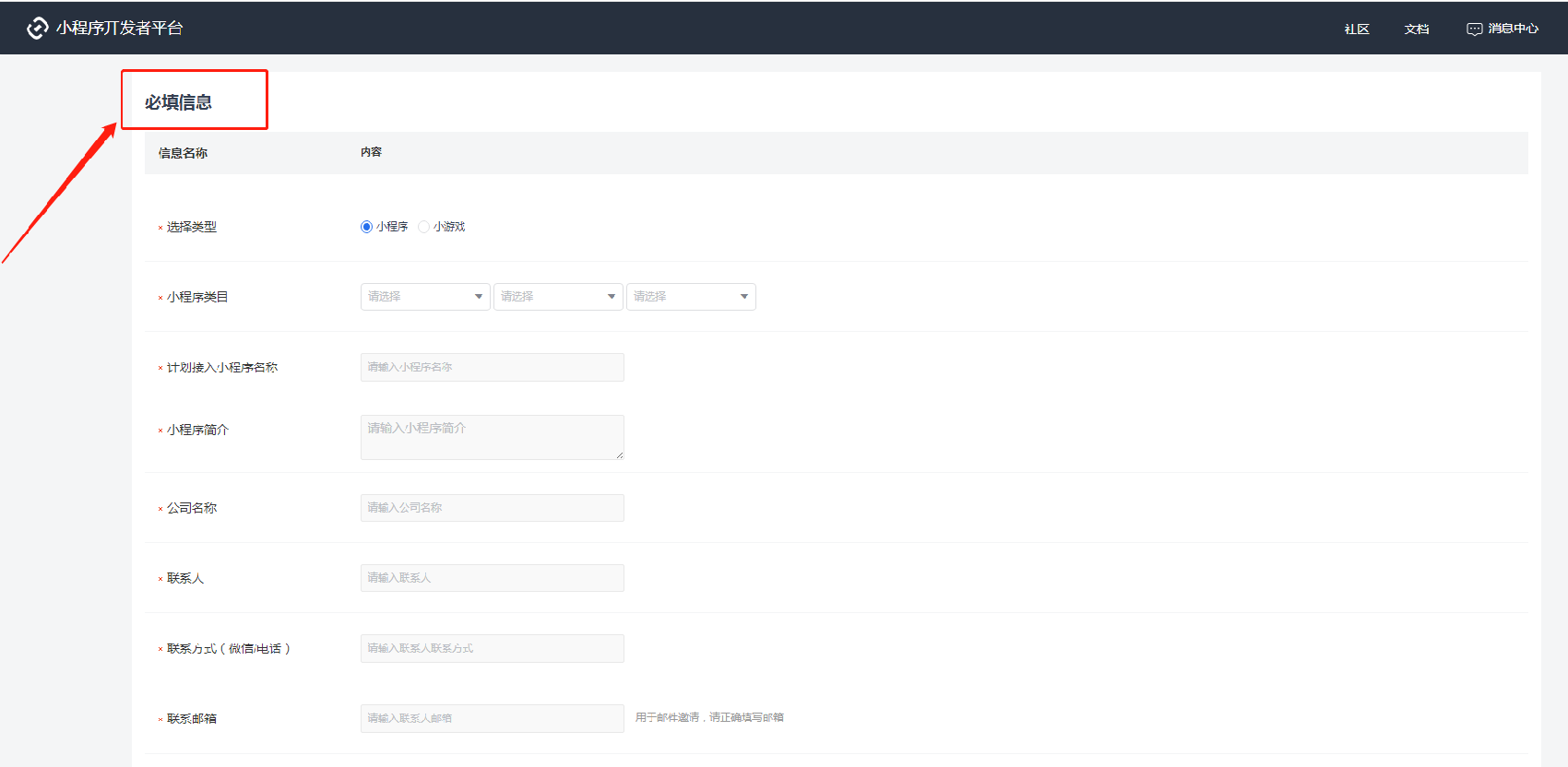The image size is (1568, 767).
Task: Select the 小程序 radio button
Action: pyautogui.click(x=366, y=227)
